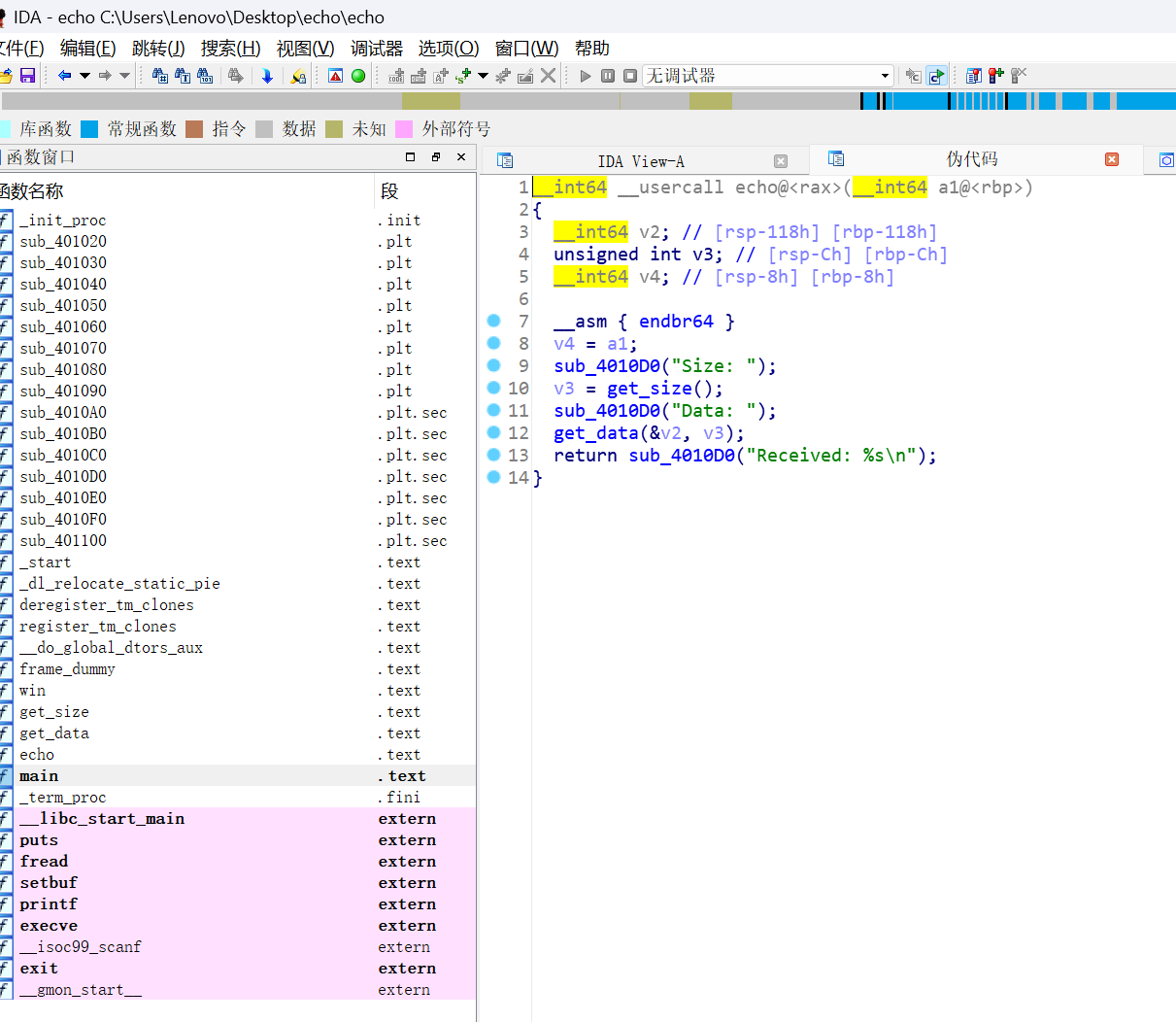The image size is (1176, 1022).
Task: Click the blue back navigation arrow
Action: [x=64, y=76]
